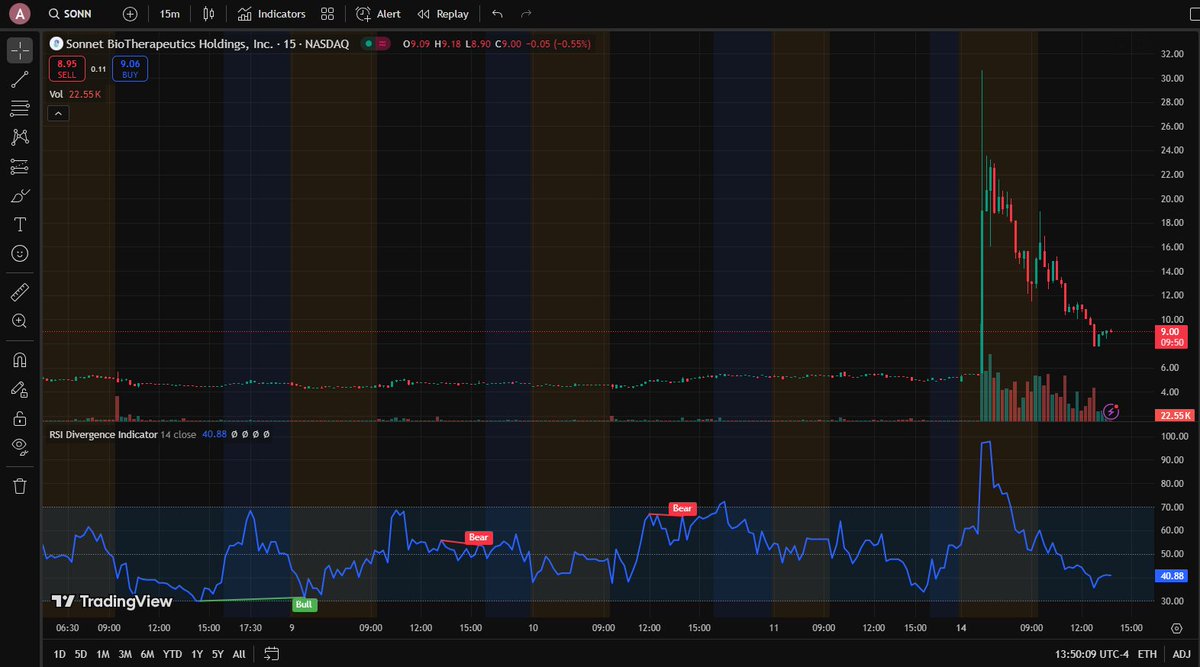This screenshot has height=667, width=1200.
Task: Click the 8.95 SELL button
Action: point(67,68)
